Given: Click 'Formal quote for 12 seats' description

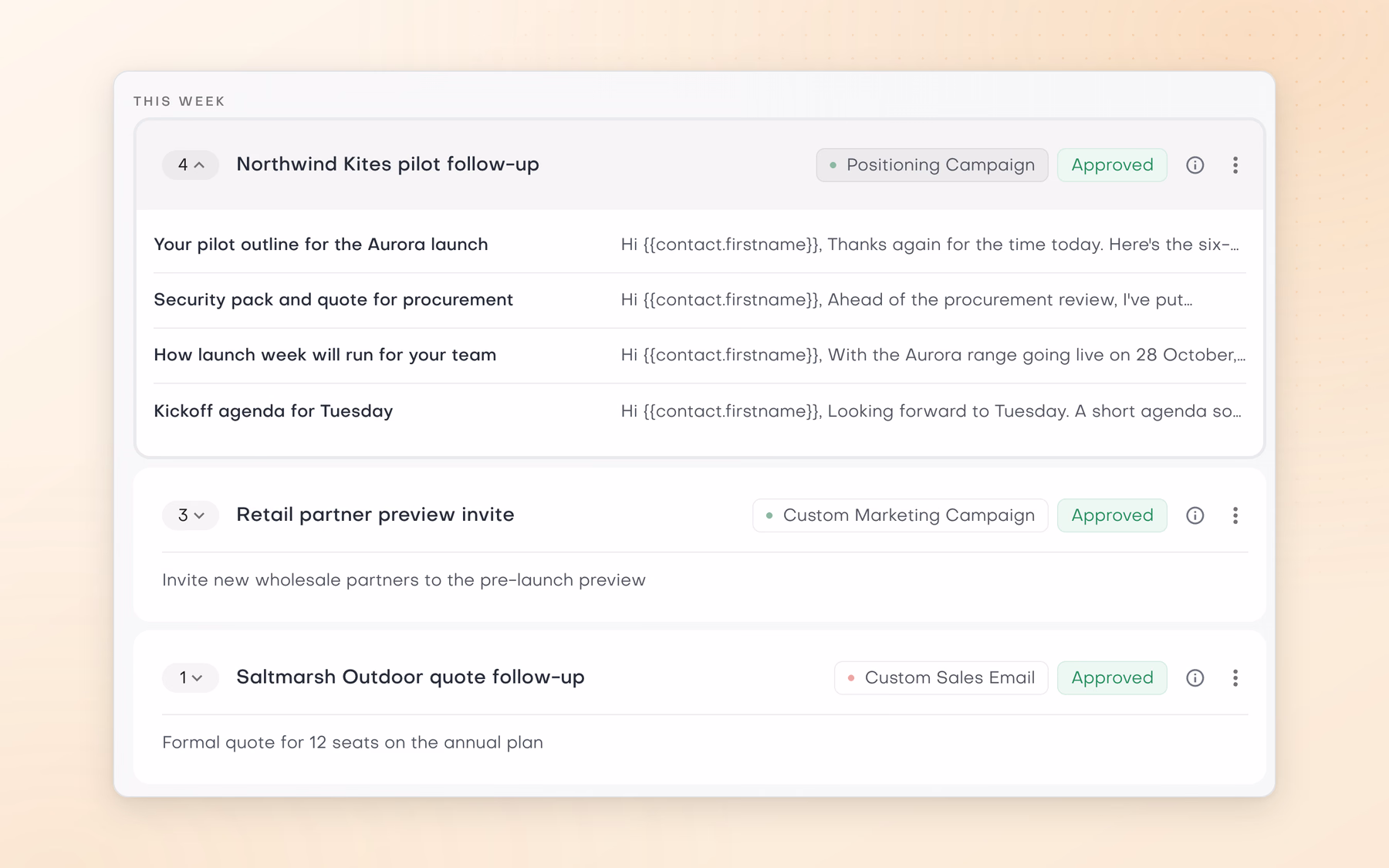Looking at the screenshot, I should 353,742.
